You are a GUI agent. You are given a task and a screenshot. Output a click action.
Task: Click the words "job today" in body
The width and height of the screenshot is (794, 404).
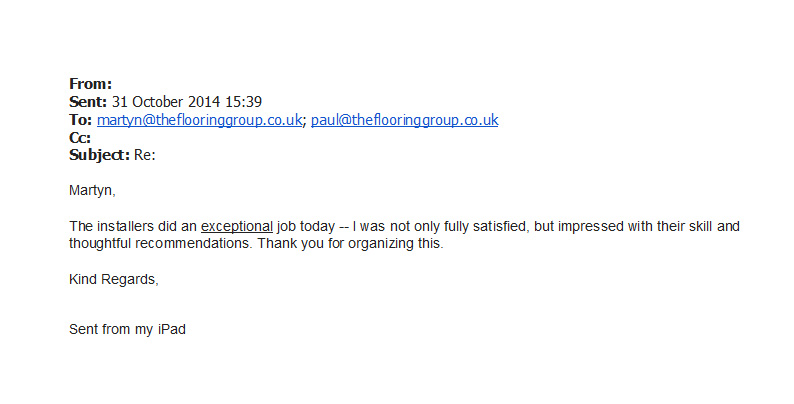click(x=304, y=226)
